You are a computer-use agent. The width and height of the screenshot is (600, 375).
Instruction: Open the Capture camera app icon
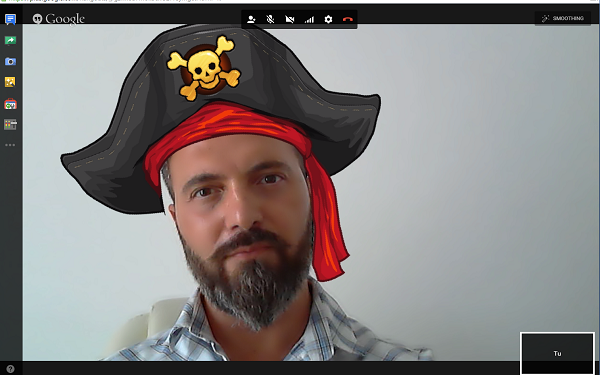[10, 61]
